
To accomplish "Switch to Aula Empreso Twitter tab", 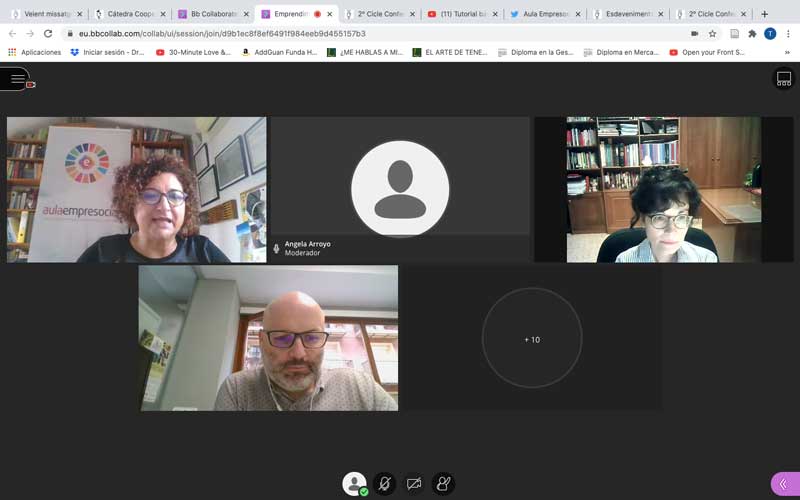I will [x=545, y=14].
